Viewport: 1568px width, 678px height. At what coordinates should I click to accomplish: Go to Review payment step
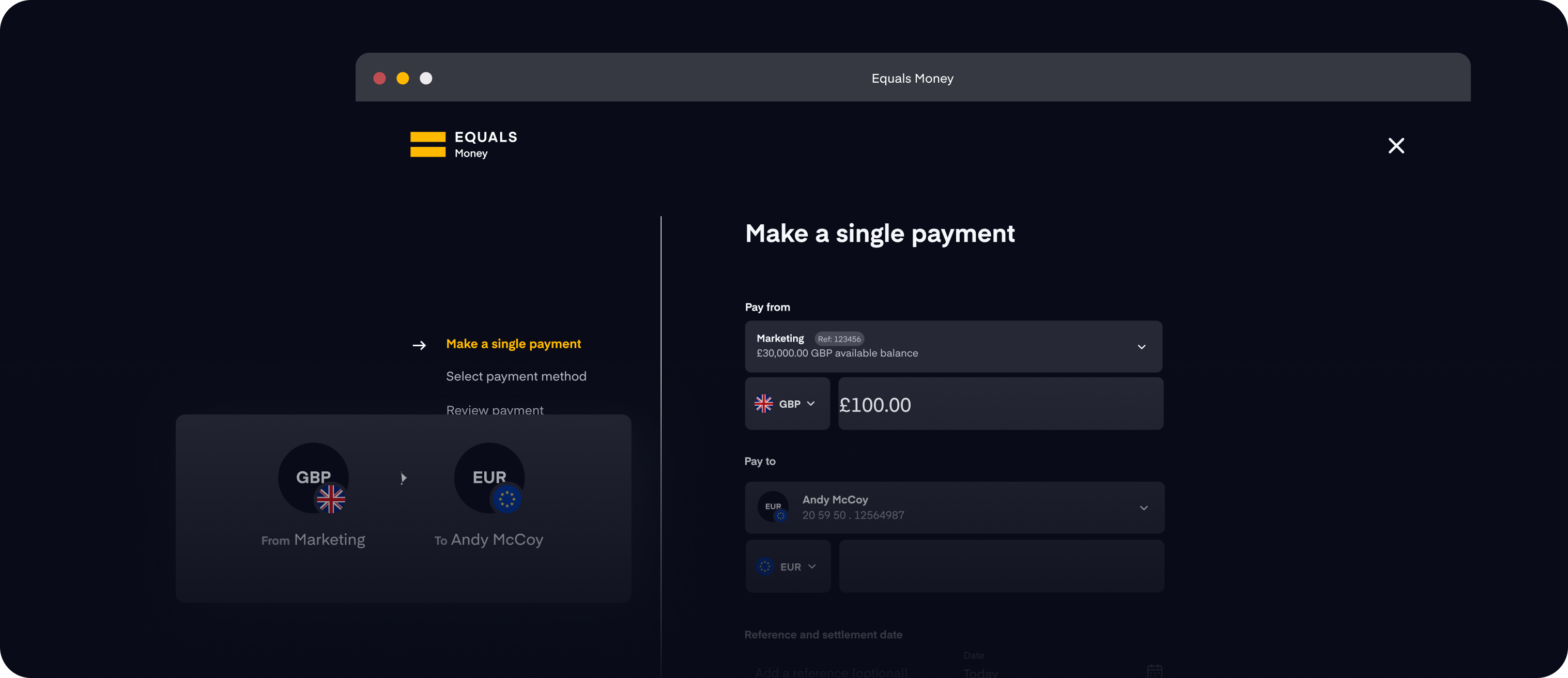(494, 410)
